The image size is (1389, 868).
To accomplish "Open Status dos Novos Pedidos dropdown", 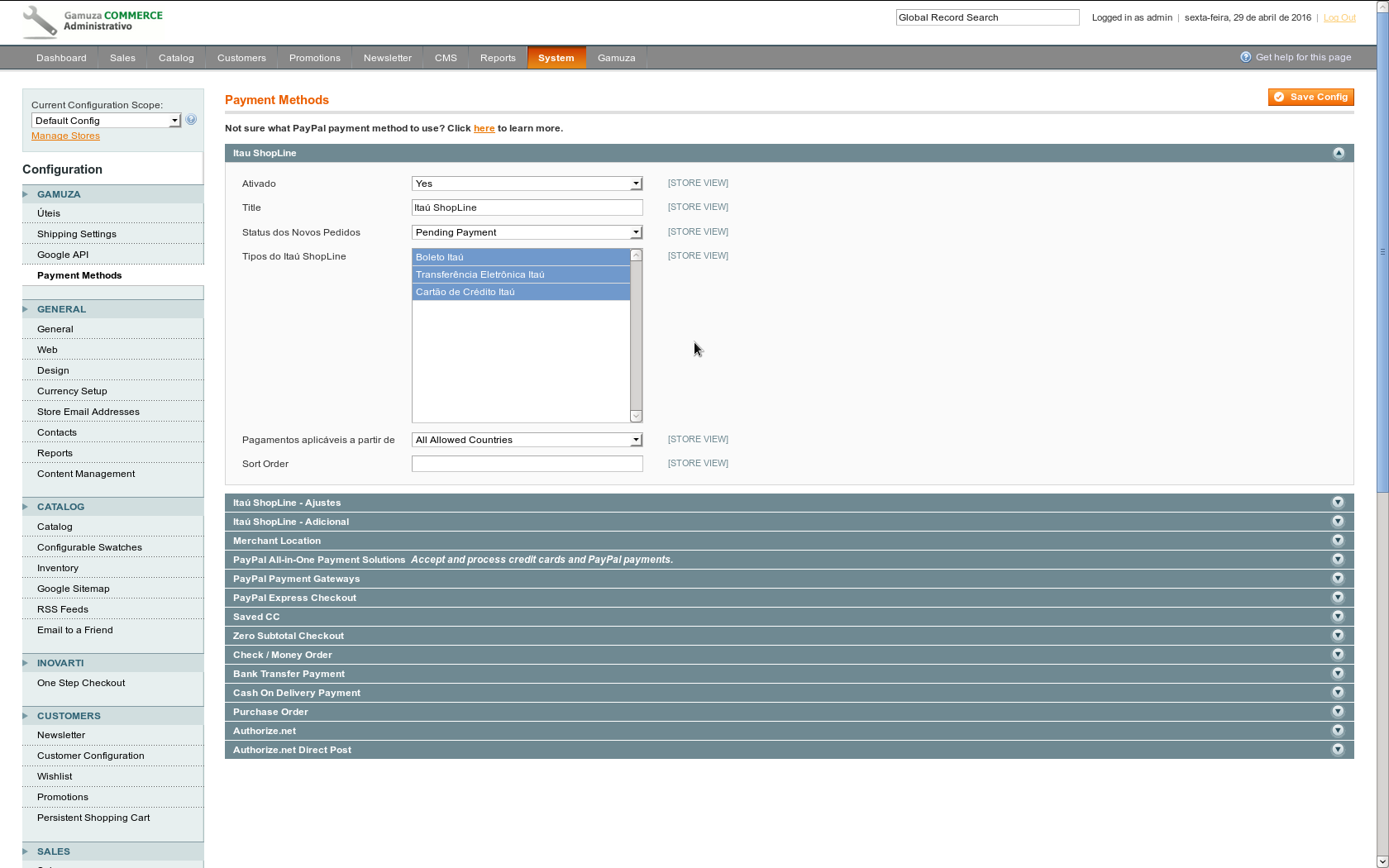I will 527,232.
